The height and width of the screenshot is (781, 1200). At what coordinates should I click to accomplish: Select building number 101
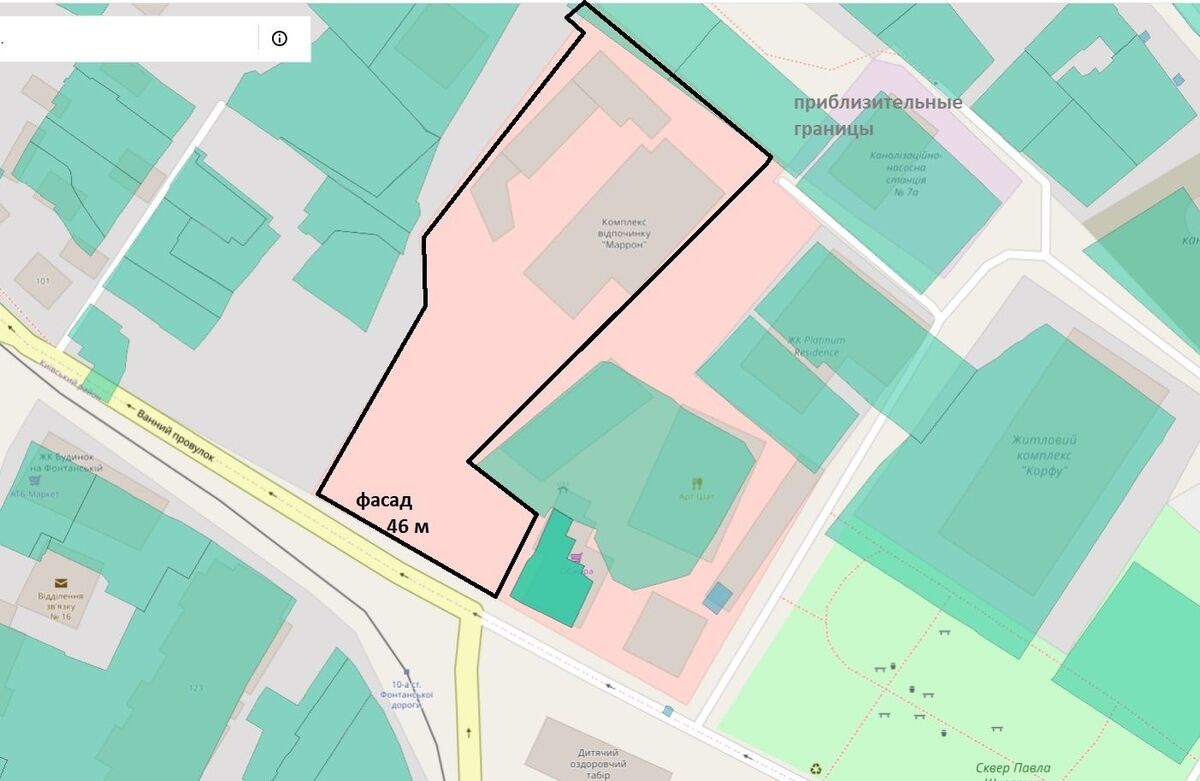(x=42, y=281)
